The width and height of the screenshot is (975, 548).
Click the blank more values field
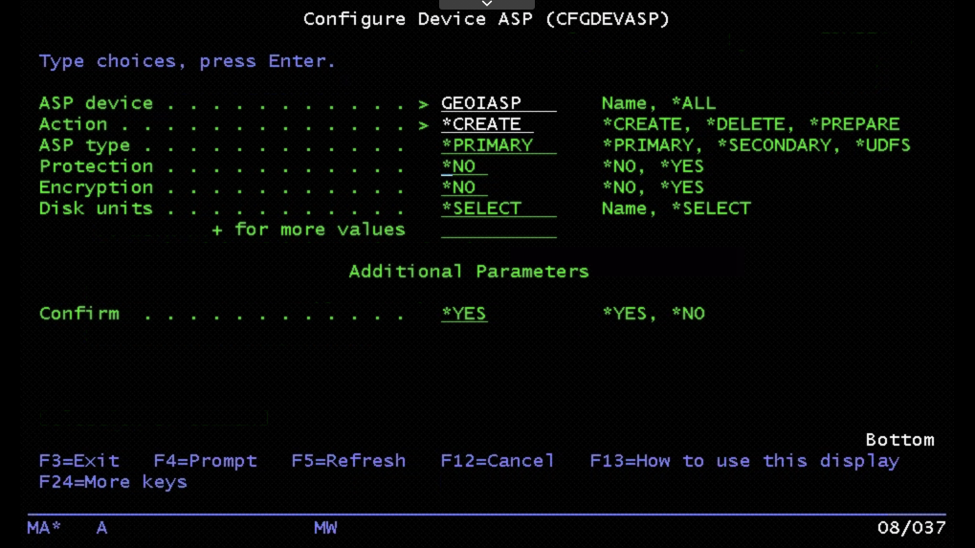click(499, 230)
